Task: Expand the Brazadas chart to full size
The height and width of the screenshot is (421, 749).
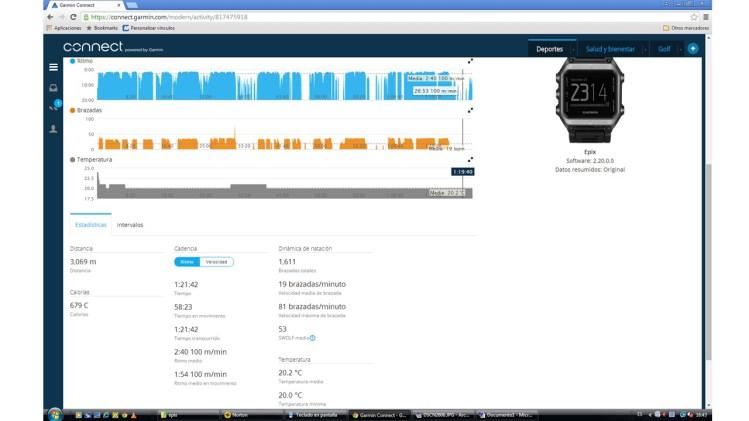Action: pyautogui.click(x=471, y=110)
